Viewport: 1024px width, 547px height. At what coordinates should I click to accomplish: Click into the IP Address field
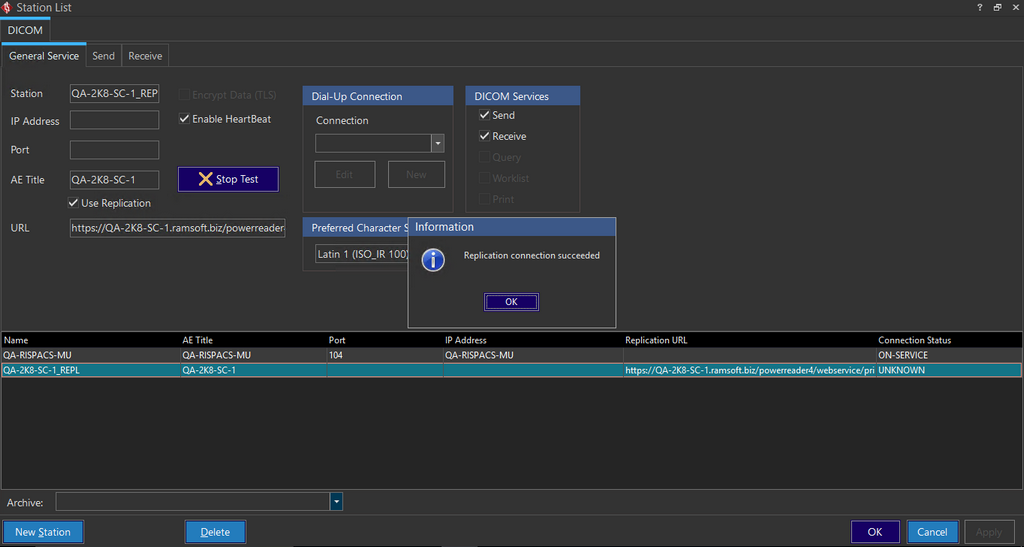click(114, 121)
